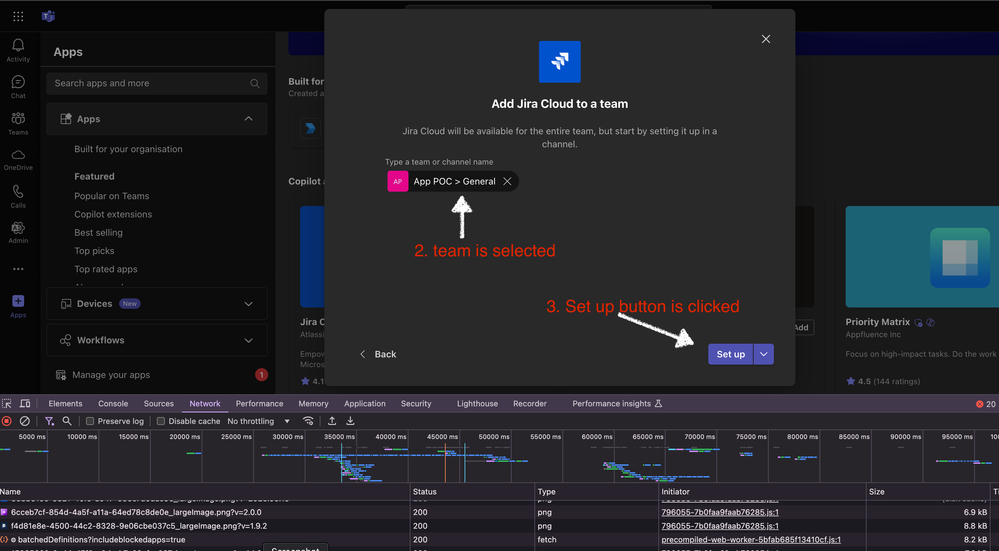Switch to the Sources tab
This screenshot has height=551, width=999.
159,404
